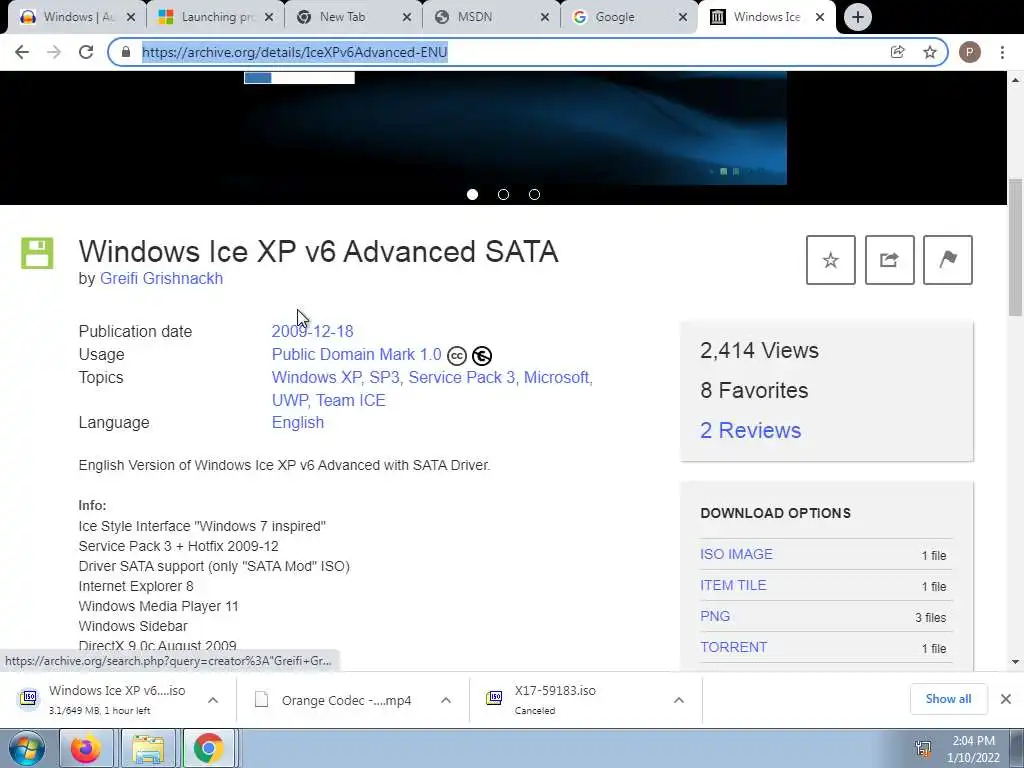
Task: Close the Google tab
Action: [683, 17]
